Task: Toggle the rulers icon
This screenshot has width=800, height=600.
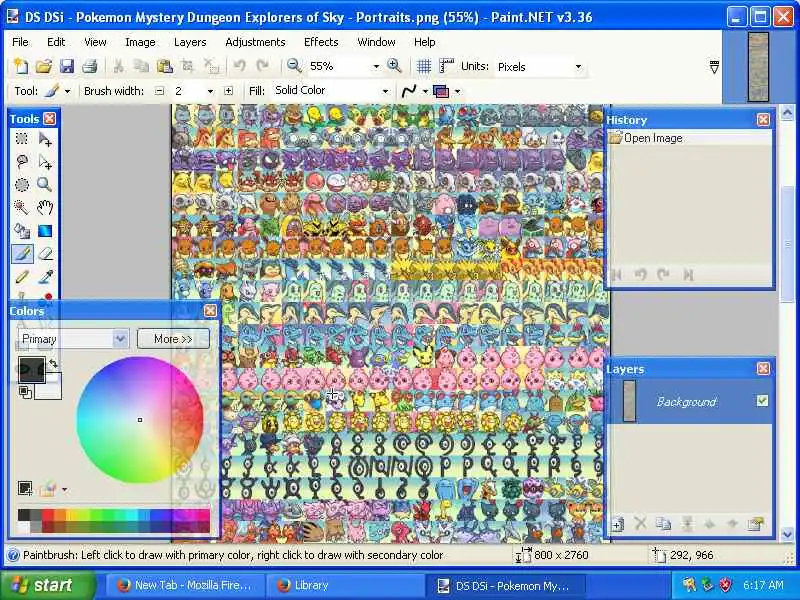Action: click(446, 66)
